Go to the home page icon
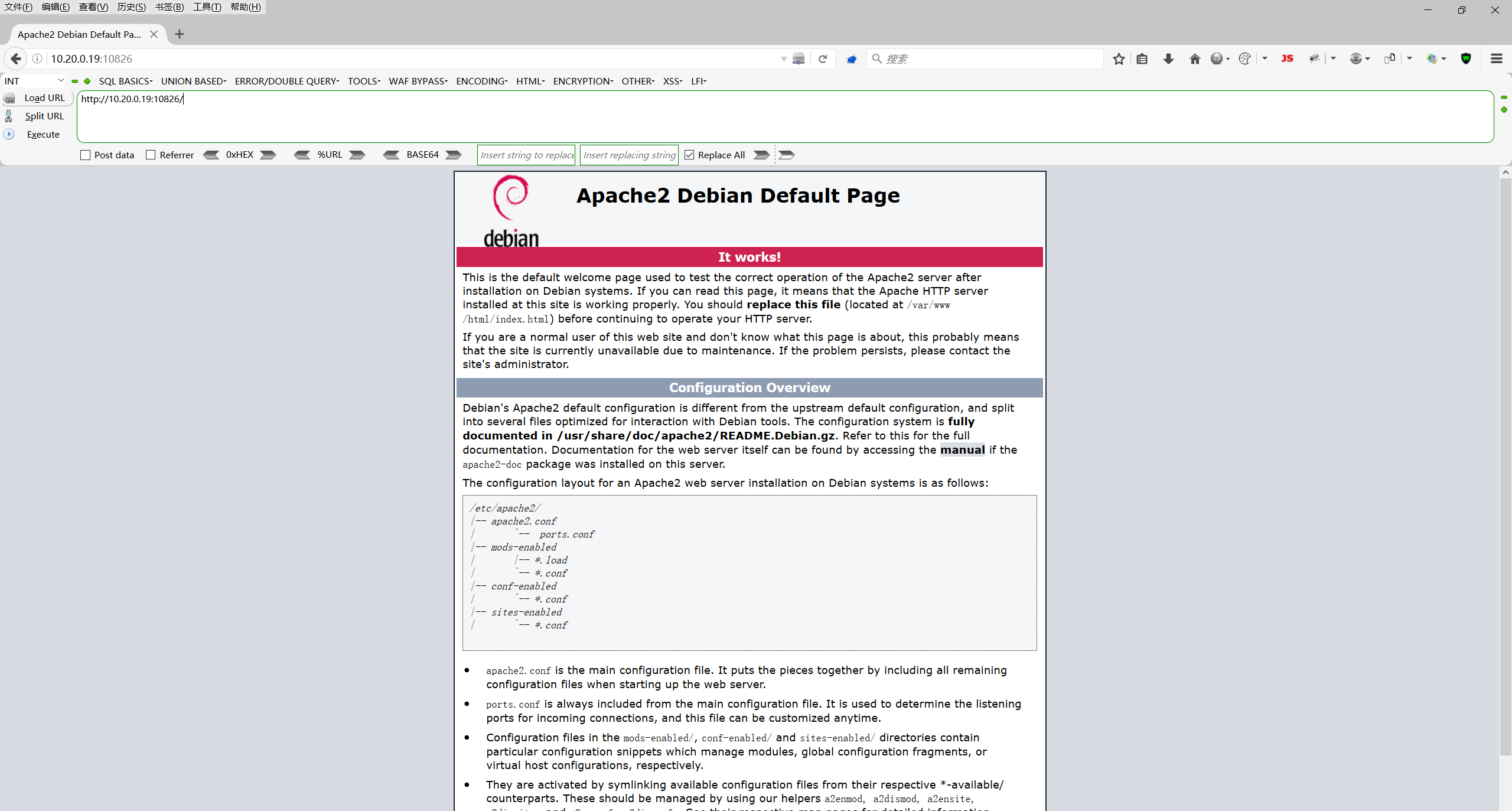The image size is (1512, 811). click(x=1194, y=58)
